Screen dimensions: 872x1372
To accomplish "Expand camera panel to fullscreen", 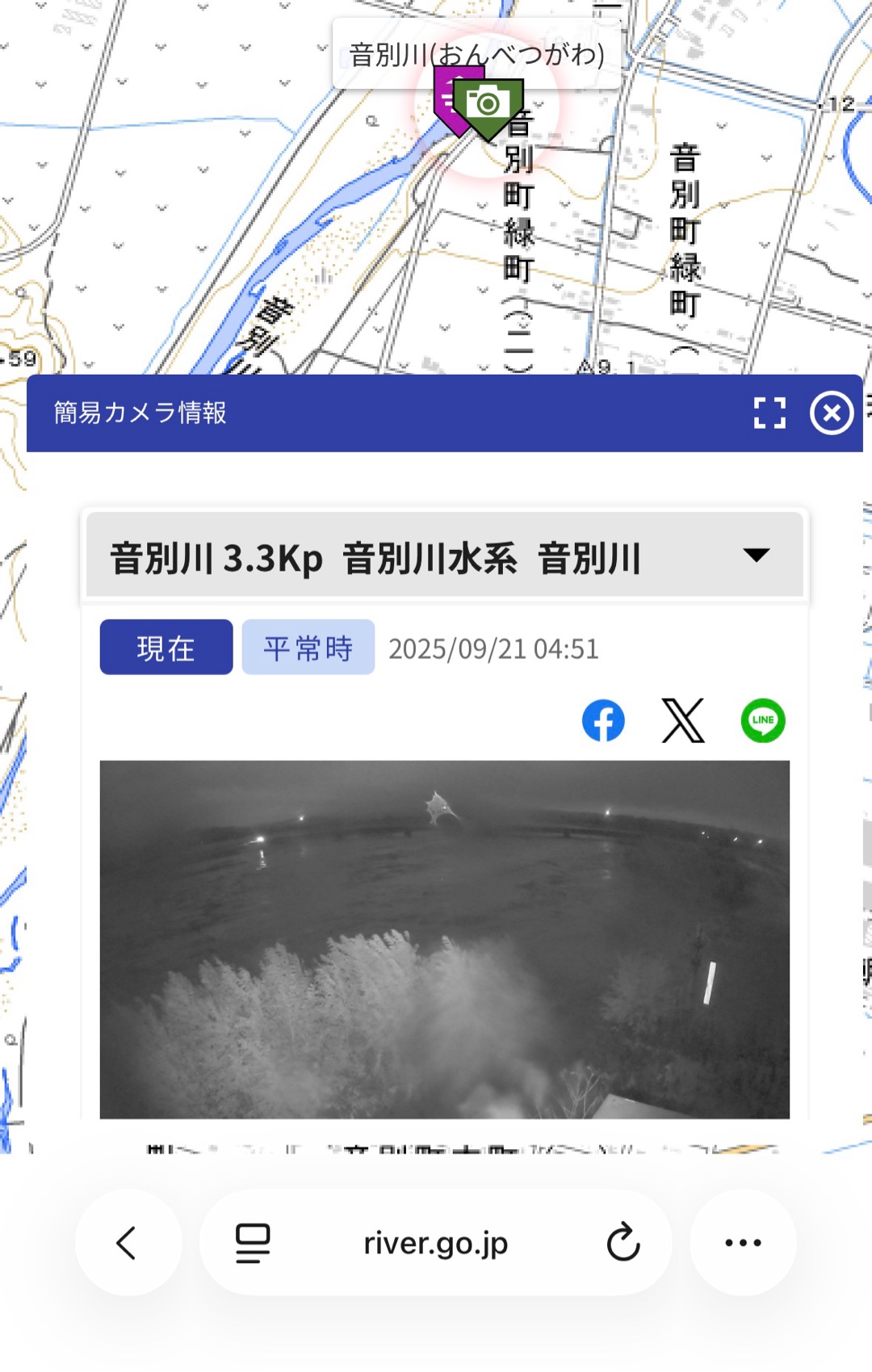I will click(769, 413).
